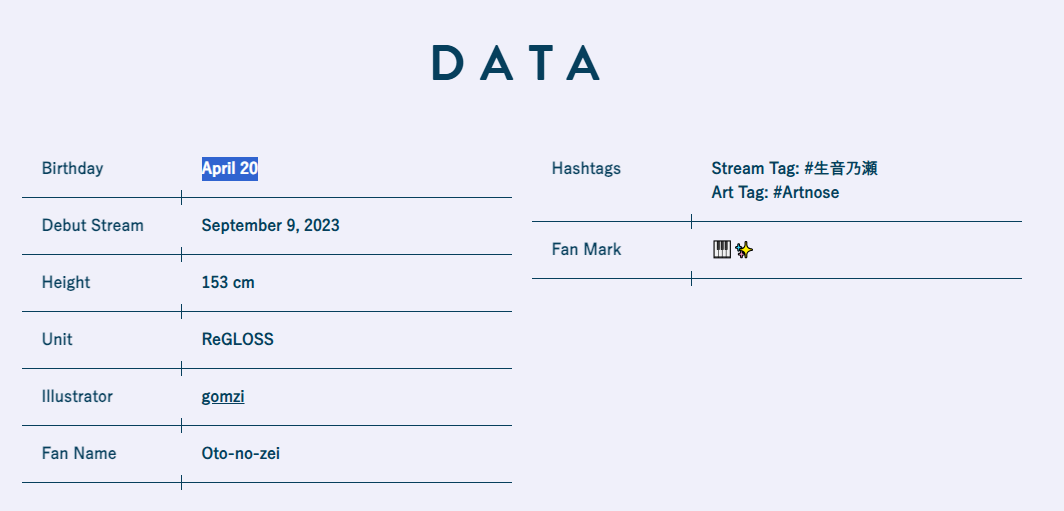The image size is (1064, 511).
Task: Click the ReGLOSS unit name
Action: coord(237,340)
